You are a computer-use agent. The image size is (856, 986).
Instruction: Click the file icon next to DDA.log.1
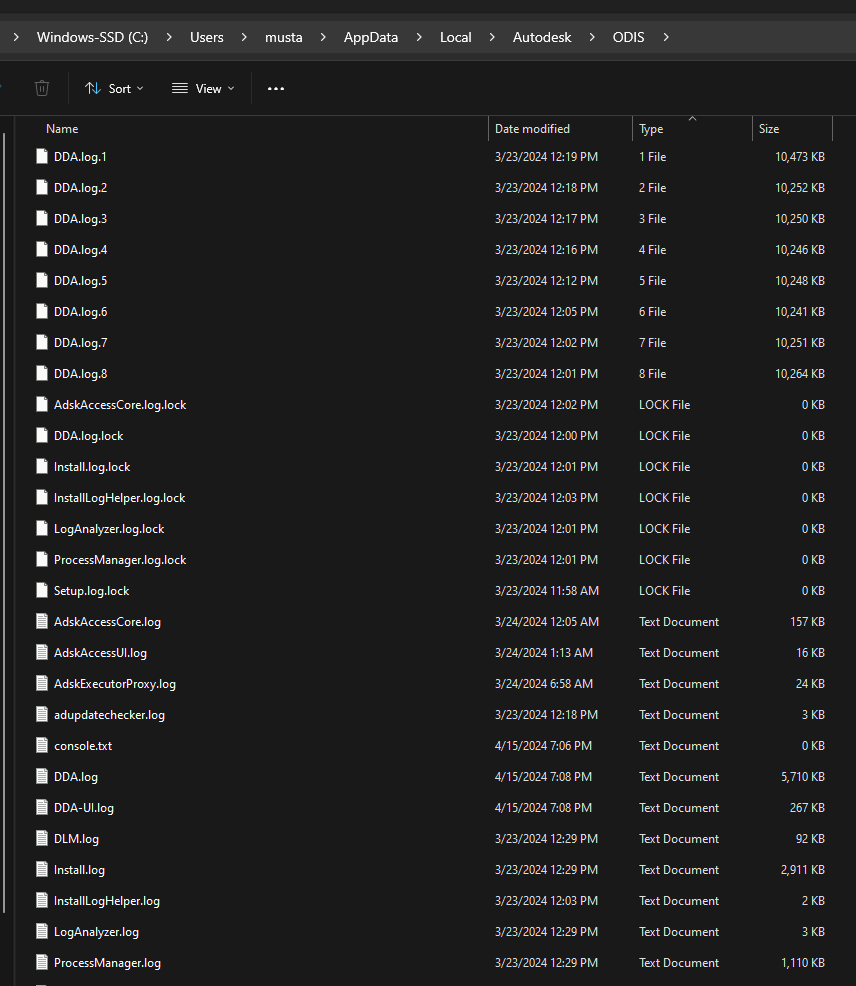(x=41, y=156)
